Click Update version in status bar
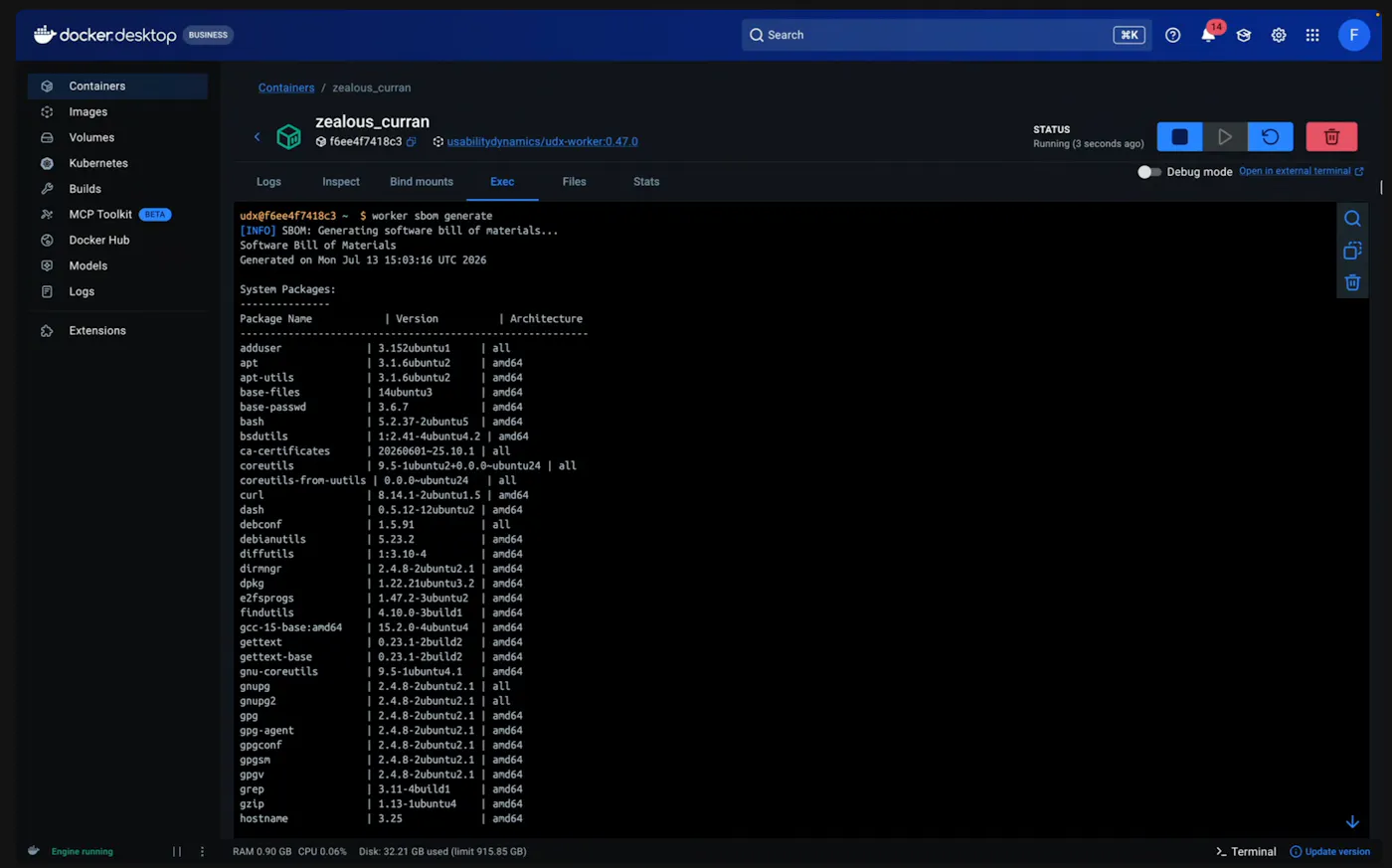Viewport: 1392px width, 868px height. (1329, 852)
